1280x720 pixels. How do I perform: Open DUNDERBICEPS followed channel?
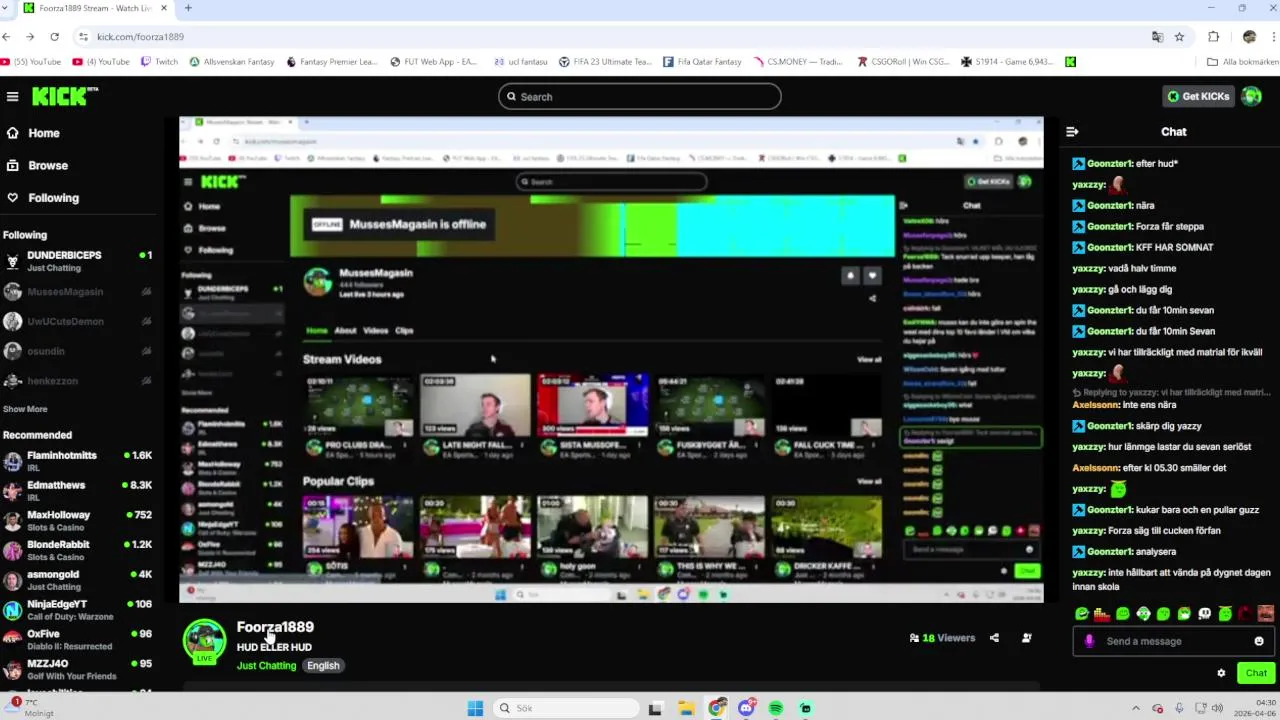[78, 261]
